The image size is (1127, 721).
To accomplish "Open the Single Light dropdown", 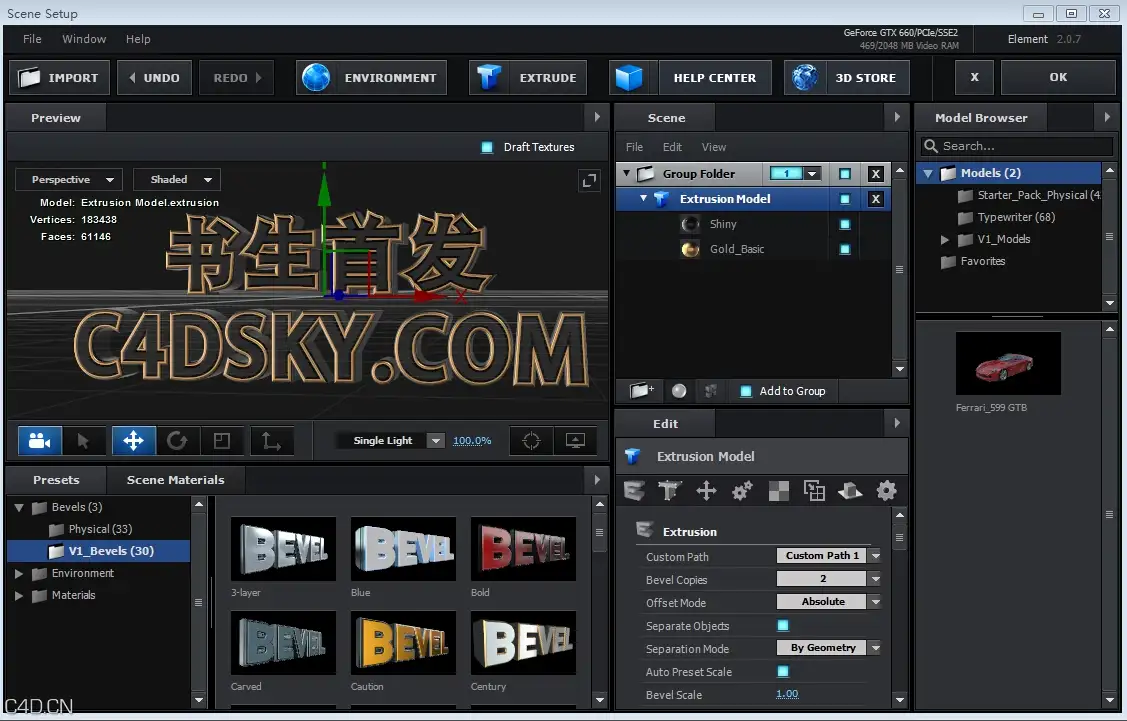I will [x=392, y=441].
